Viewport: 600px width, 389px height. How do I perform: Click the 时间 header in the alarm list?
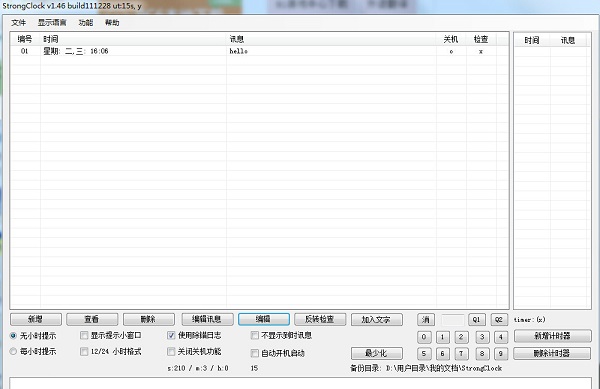pyautogui.click(x=134, y=39)
